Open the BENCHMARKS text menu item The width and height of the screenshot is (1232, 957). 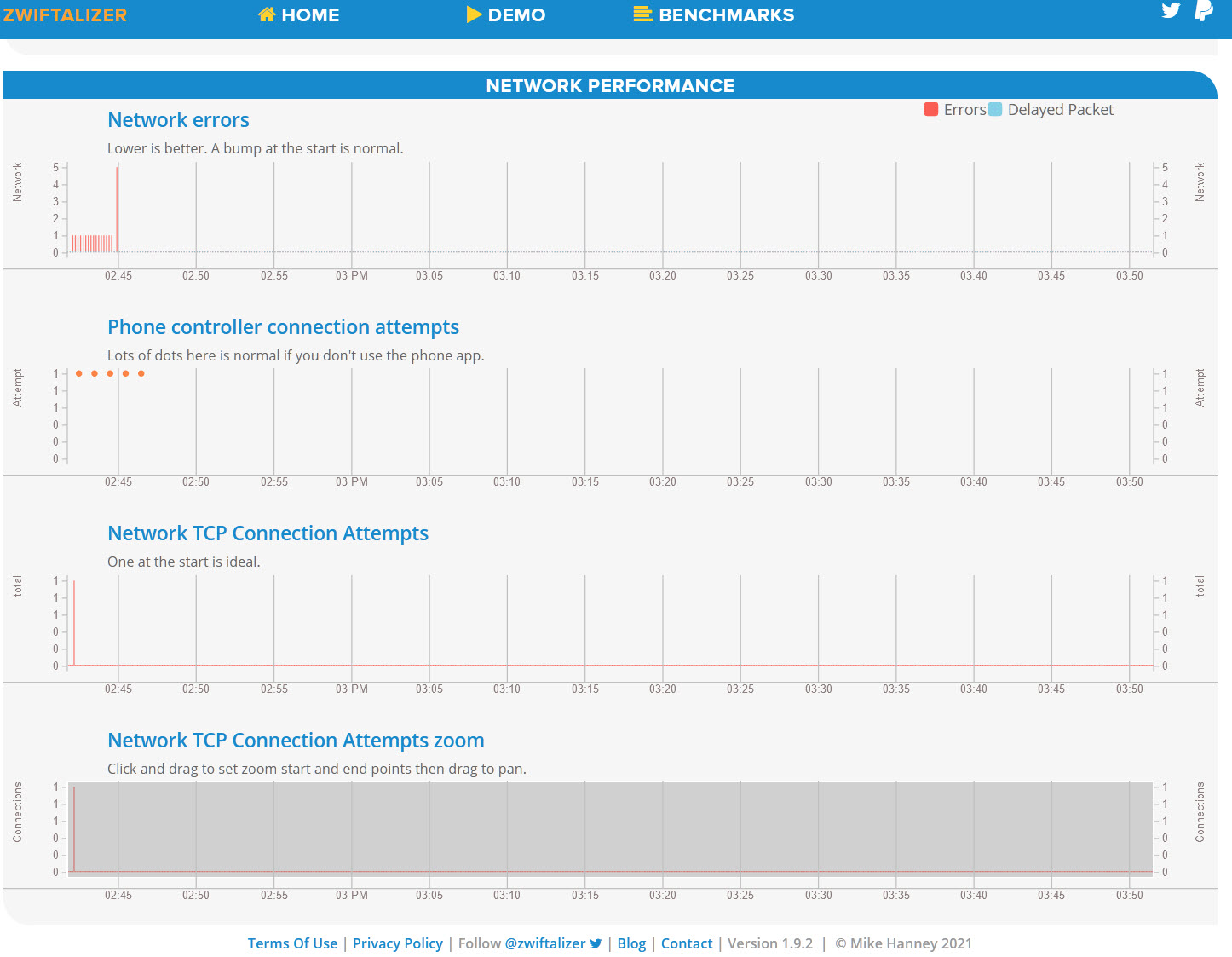tap(726, 14)
